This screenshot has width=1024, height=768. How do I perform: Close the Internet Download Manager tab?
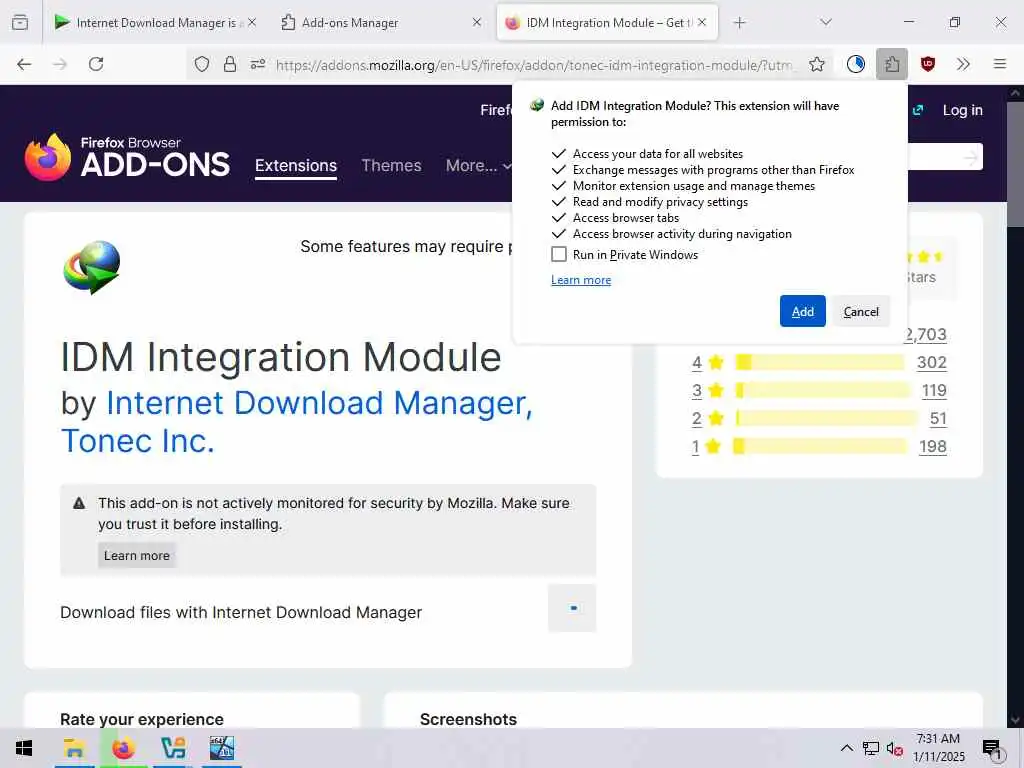point(252,22)
